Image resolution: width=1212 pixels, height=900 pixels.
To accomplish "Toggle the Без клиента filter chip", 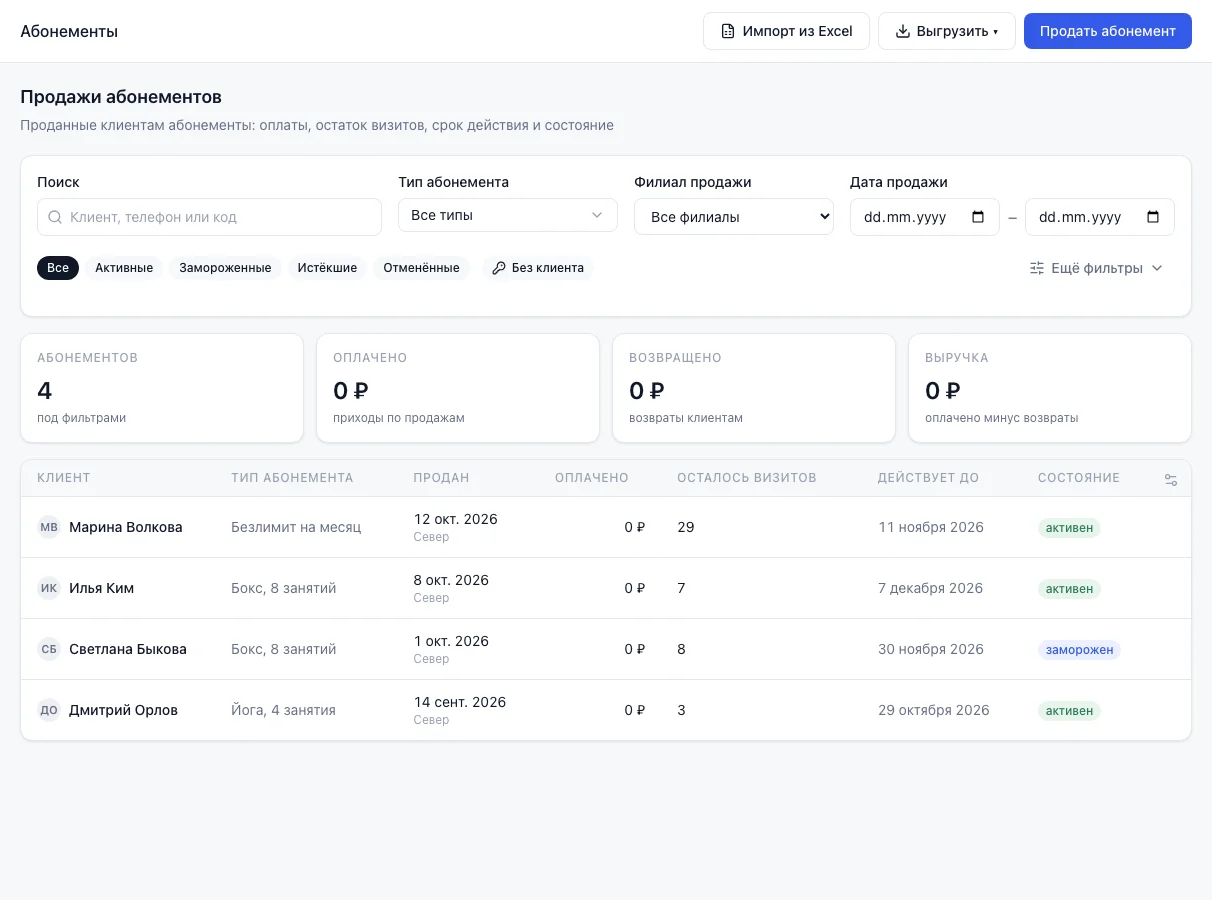I will point(538,268).
